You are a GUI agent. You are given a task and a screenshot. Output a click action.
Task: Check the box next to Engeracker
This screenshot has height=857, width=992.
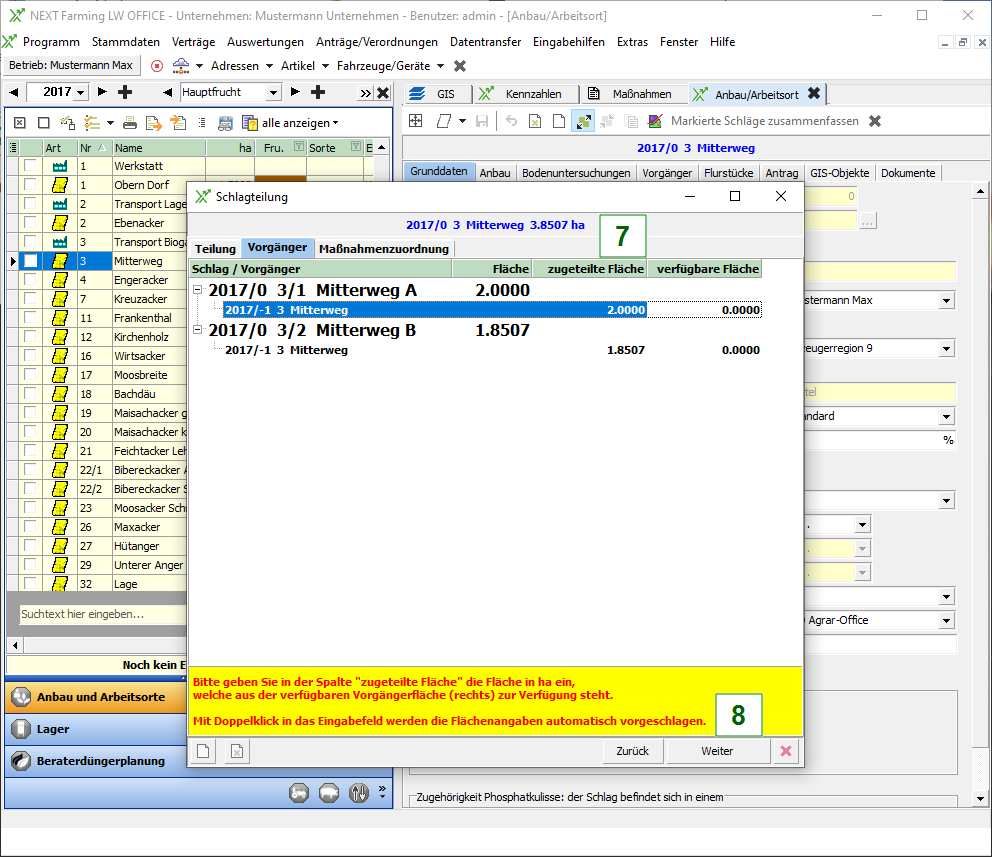(31, 280)
